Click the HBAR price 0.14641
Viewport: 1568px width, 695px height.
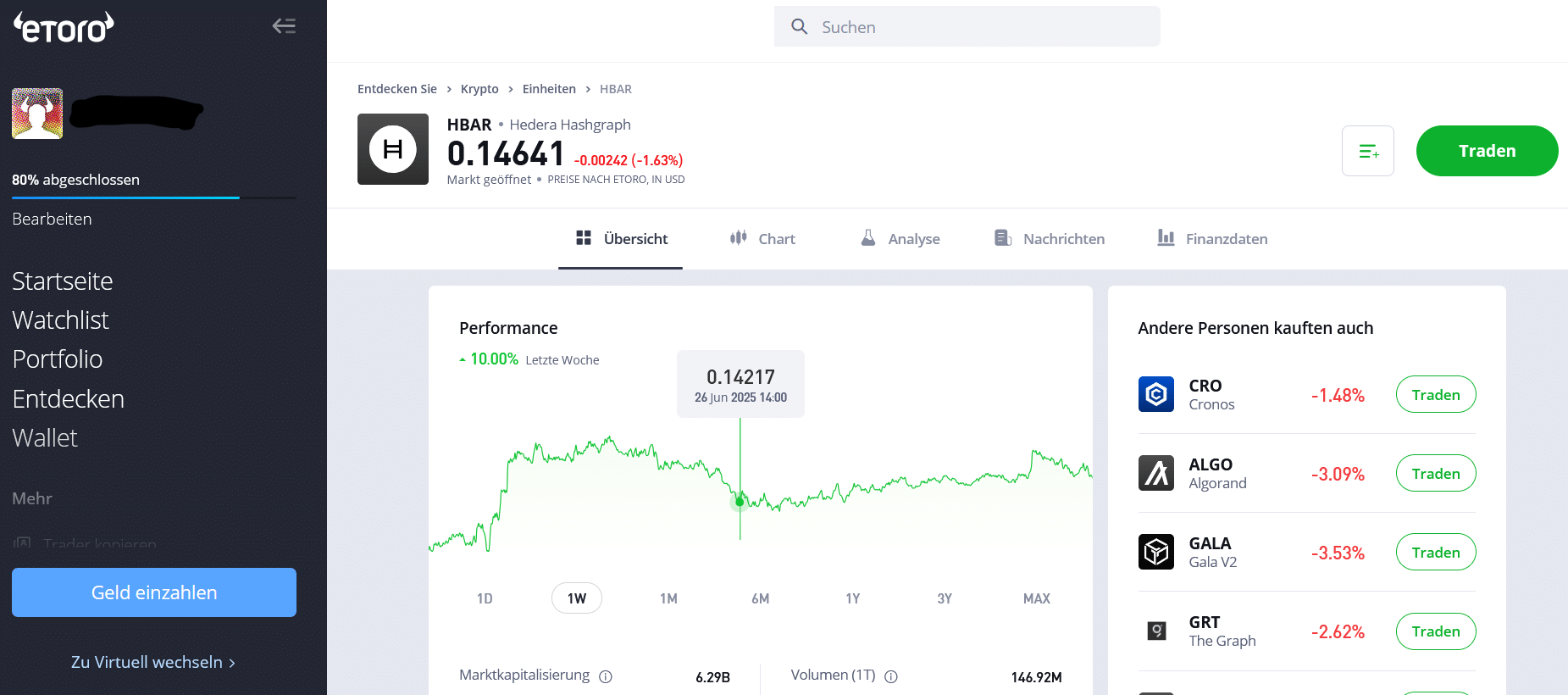click(506, 154)
